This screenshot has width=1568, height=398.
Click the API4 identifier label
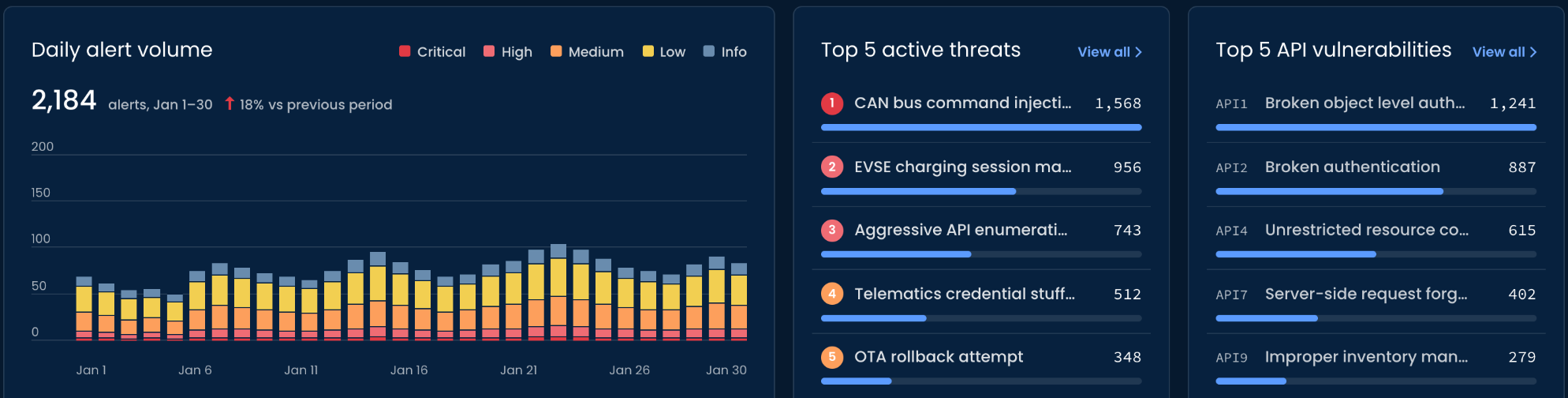click(1231, 231)
